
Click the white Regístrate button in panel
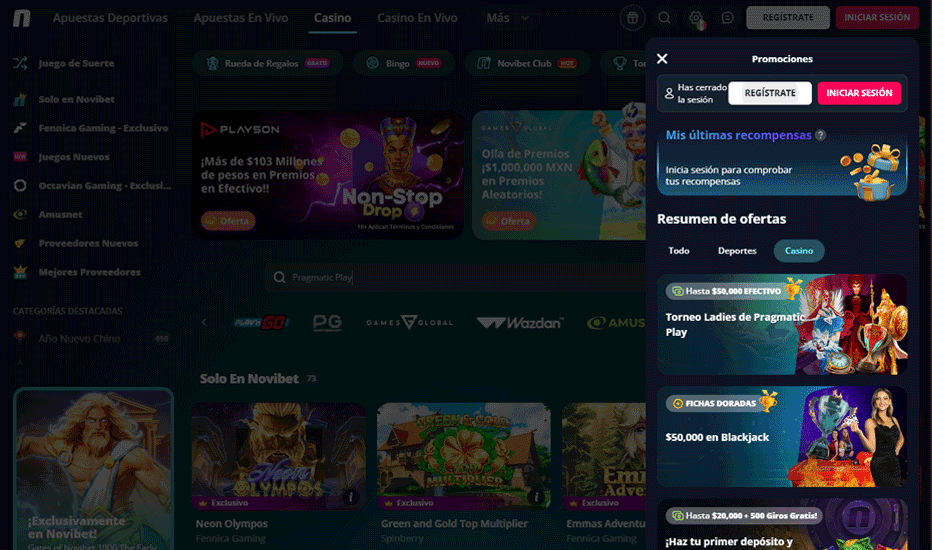tap(770, 93)
